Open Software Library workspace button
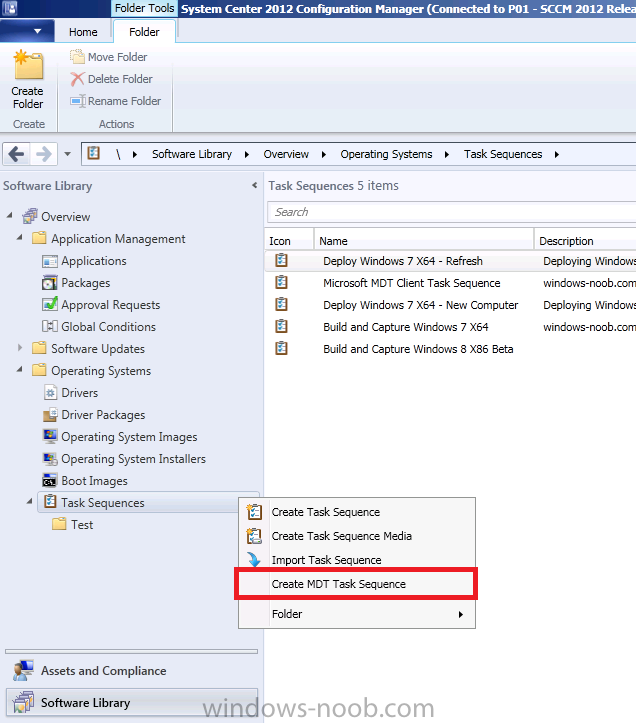 [x=131, y=702]
